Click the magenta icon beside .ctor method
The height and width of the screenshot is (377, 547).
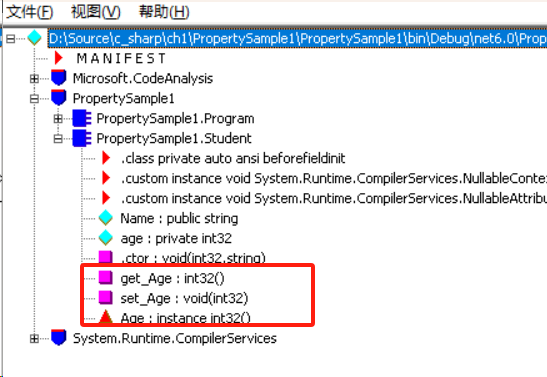point(106,257)
